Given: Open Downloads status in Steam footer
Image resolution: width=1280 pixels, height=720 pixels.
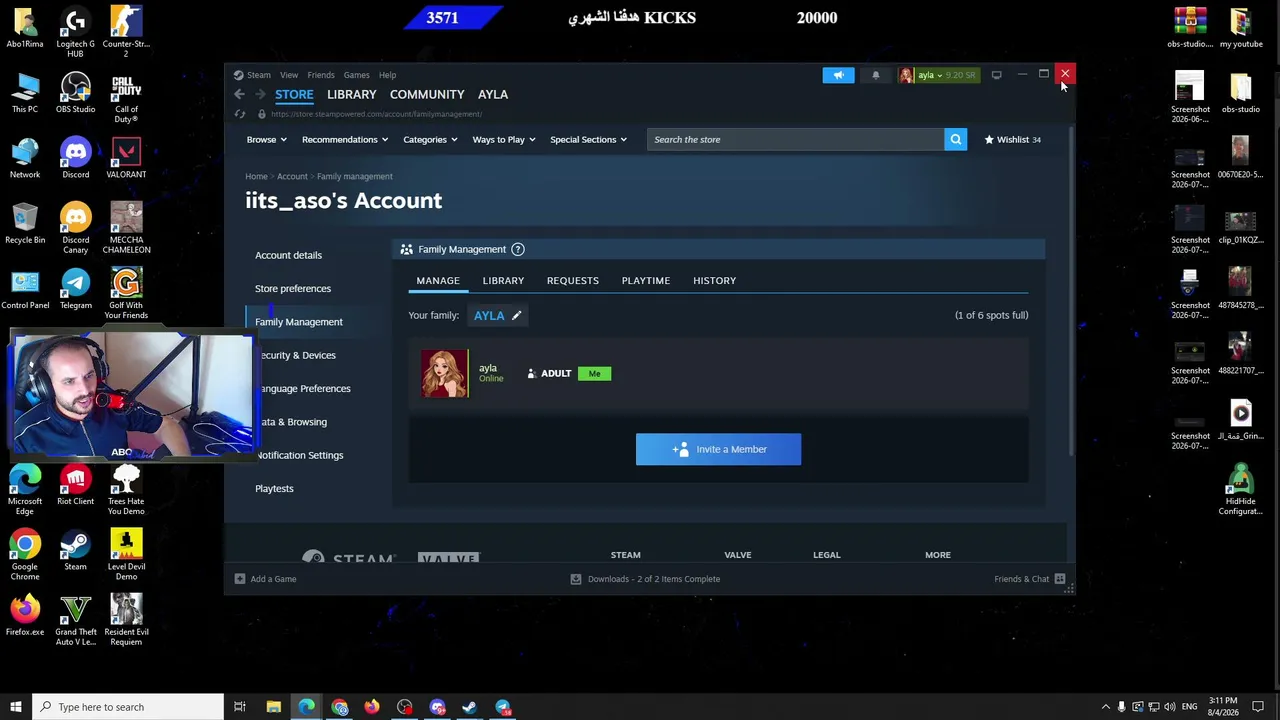Looking at the screenshot, I should click(645, 579).
